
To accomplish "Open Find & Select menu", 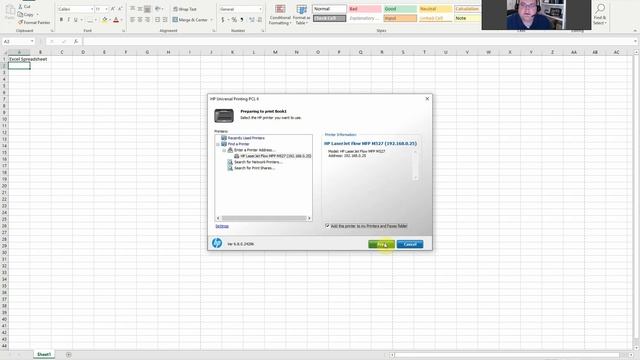I will (x=600, y=15).
